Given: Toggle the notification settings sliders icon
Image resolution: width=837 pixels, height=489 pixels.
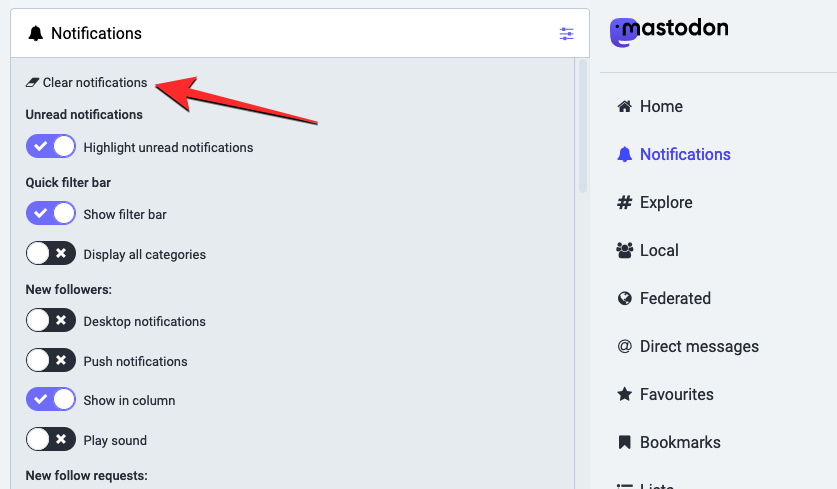Looking at the screenshot, I should coord(566,34).
